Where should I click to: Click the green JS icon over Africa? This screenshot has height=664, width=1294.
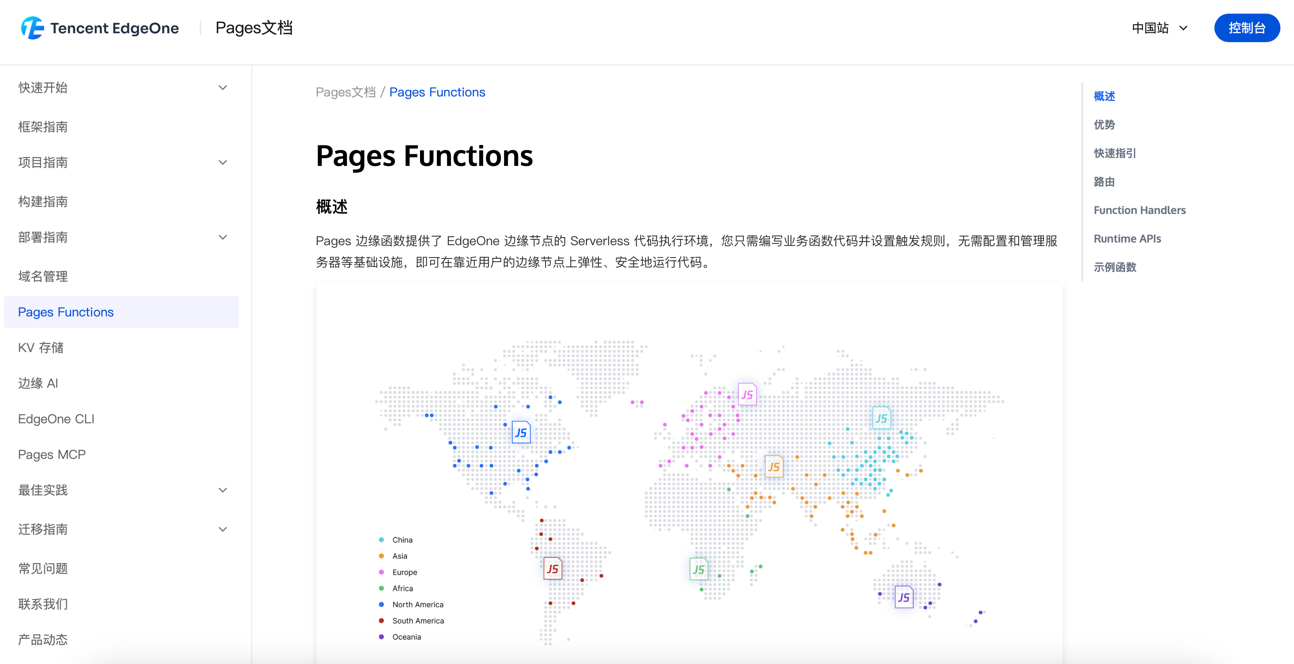[x=698, y=569]
